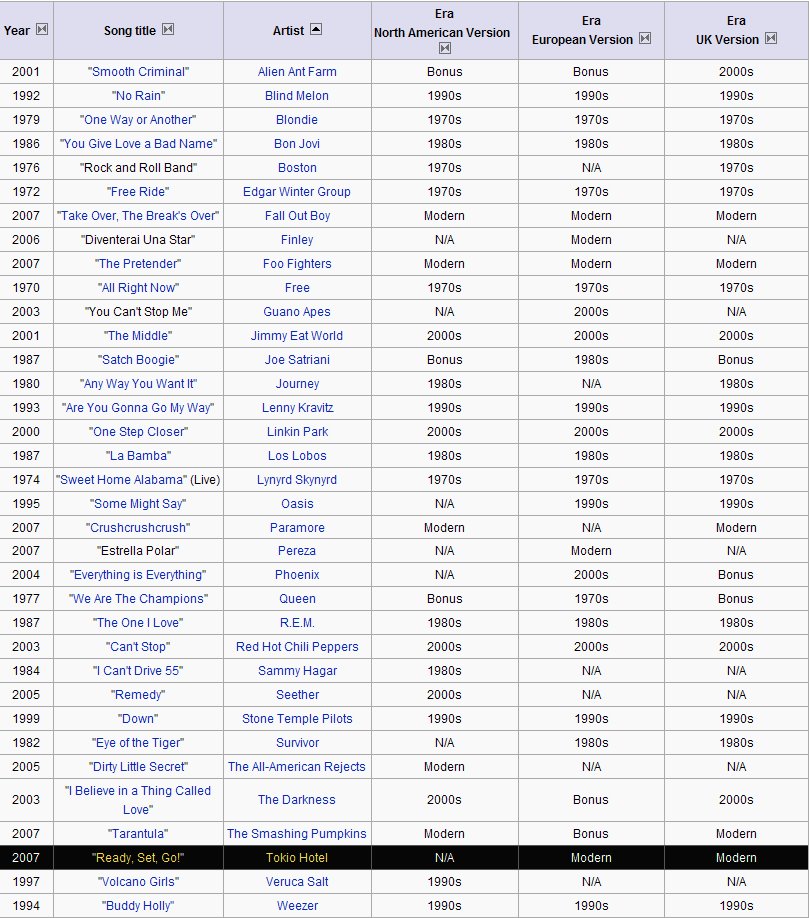Open the Oasis artist link
Image resolution: width=809 pixels, height=918 pixels.
[297, 503]
